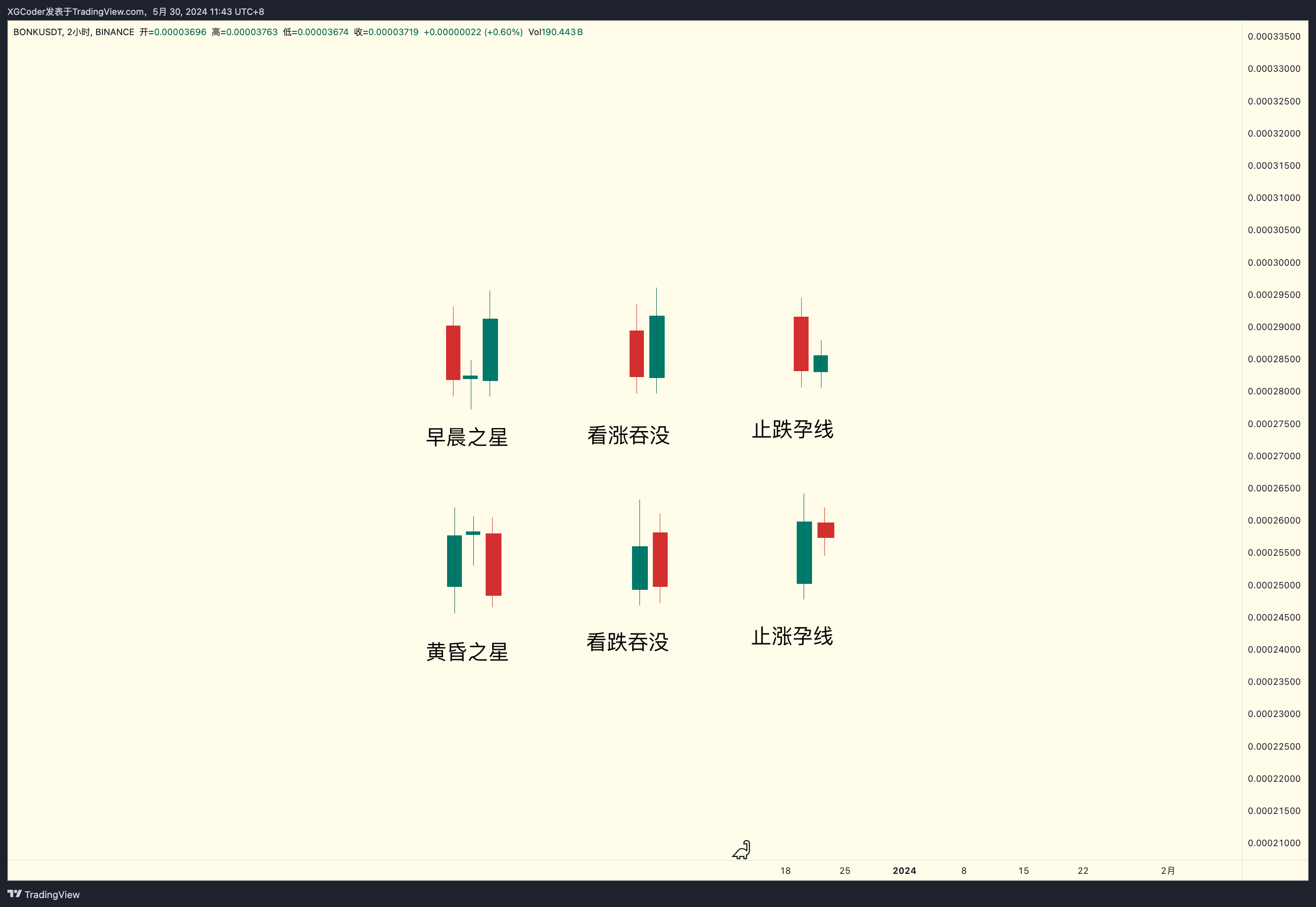Click the bold 2024 time axis label
The height and width of the screenshot is (907, 1316).
pyautogui.click(x=904, y=870)
